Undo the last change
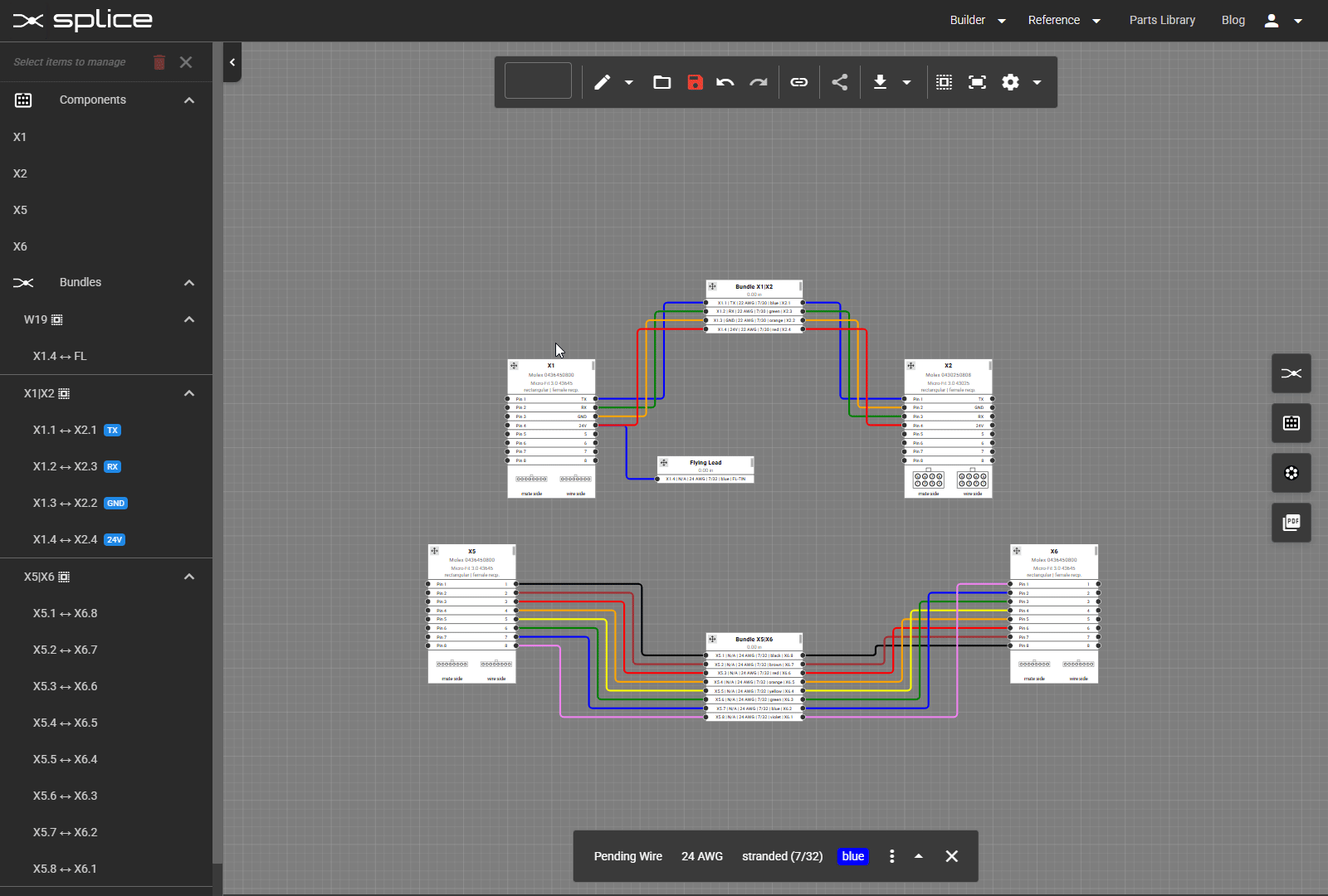1328x896 pixels. [x=725, y=82]
